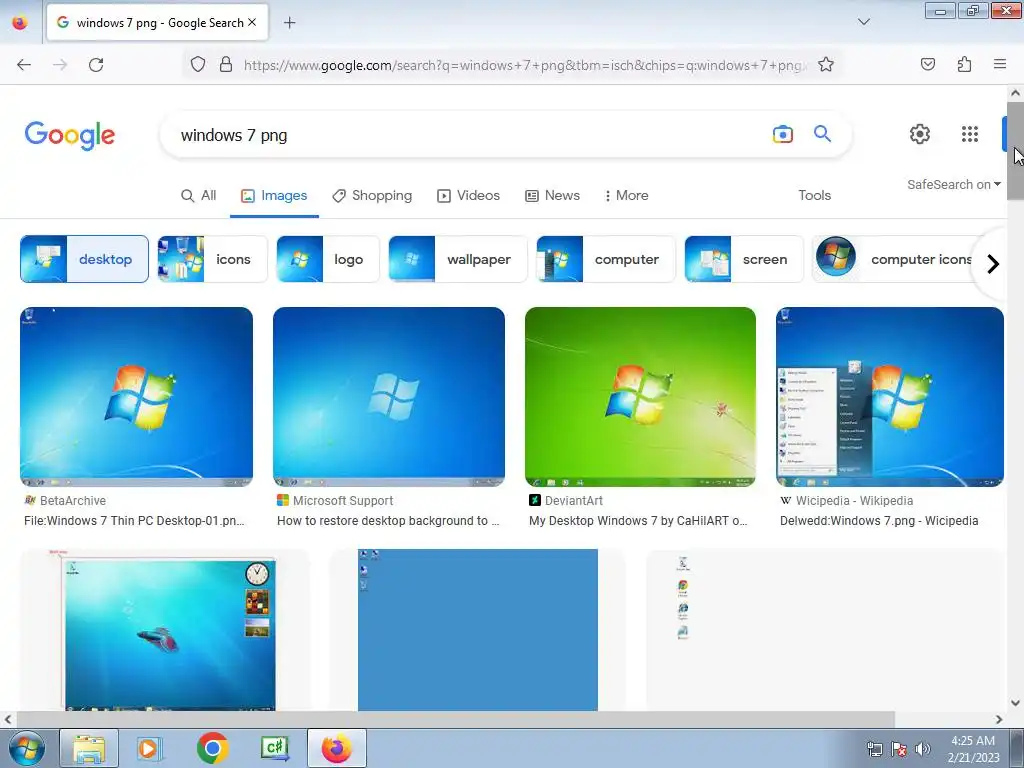Open tracking protection shield icon
This screenshot has height=768, width=1024.
point(198,64)
